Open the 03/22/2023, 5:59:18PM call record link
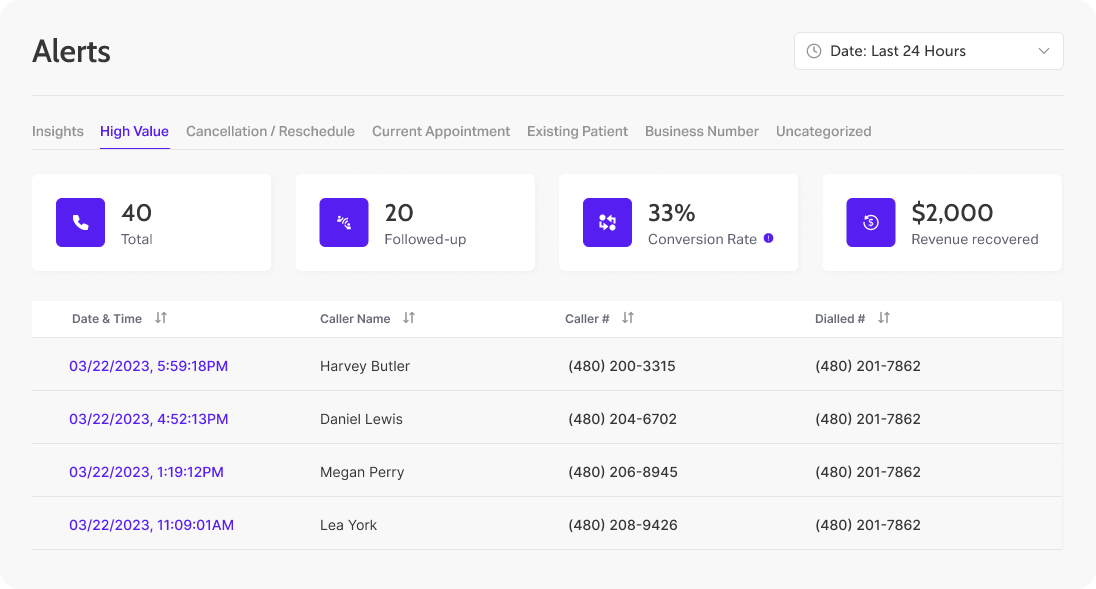 tap(147, 366)
